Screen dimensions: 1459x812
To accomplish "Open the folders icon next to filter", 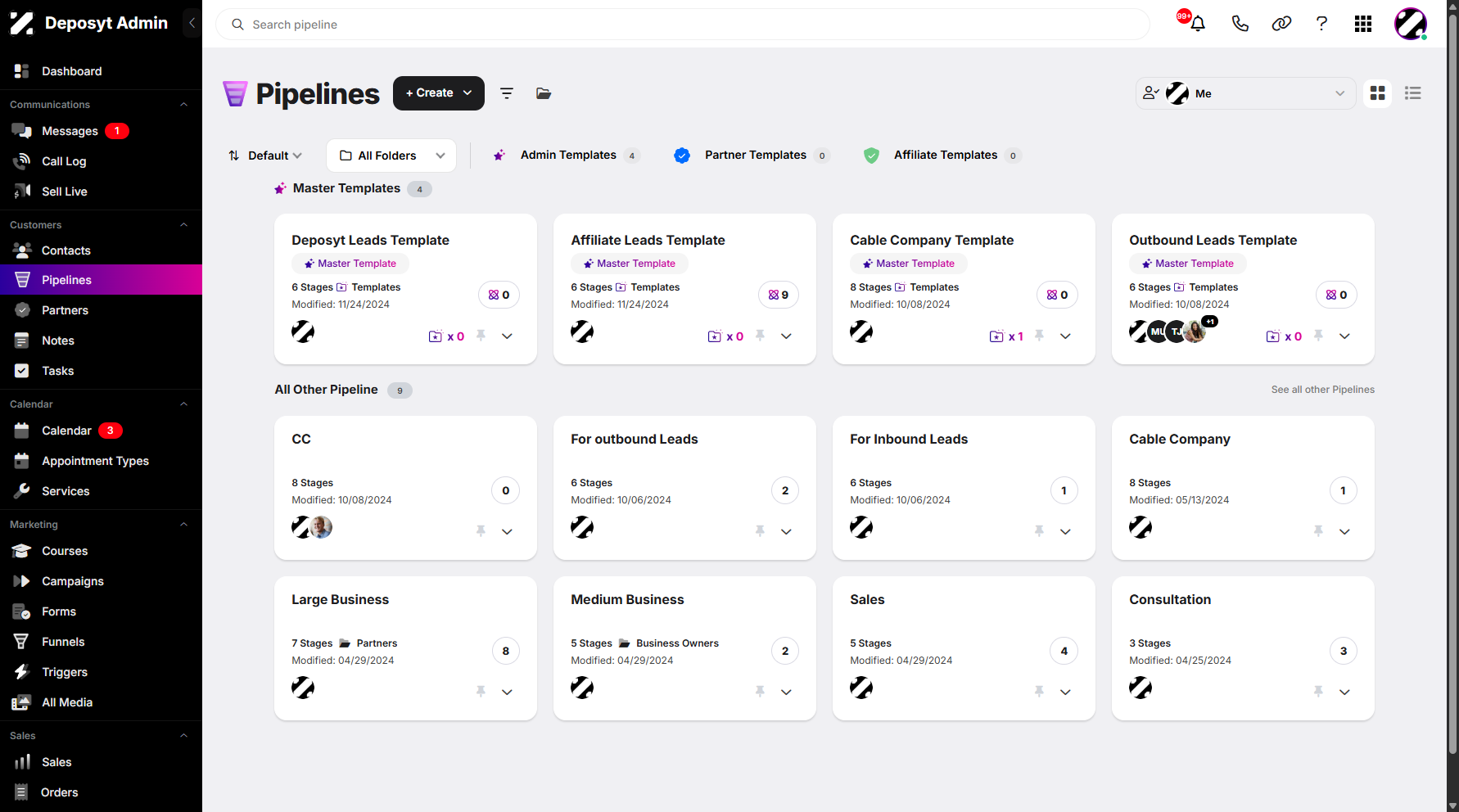I will click(x=544, y=93).
